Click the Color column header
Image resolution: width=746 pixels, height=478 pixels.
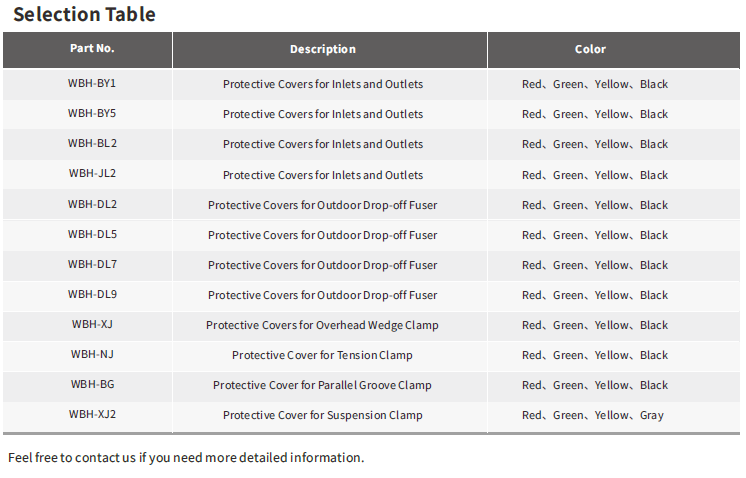click(x=590, y=49)
